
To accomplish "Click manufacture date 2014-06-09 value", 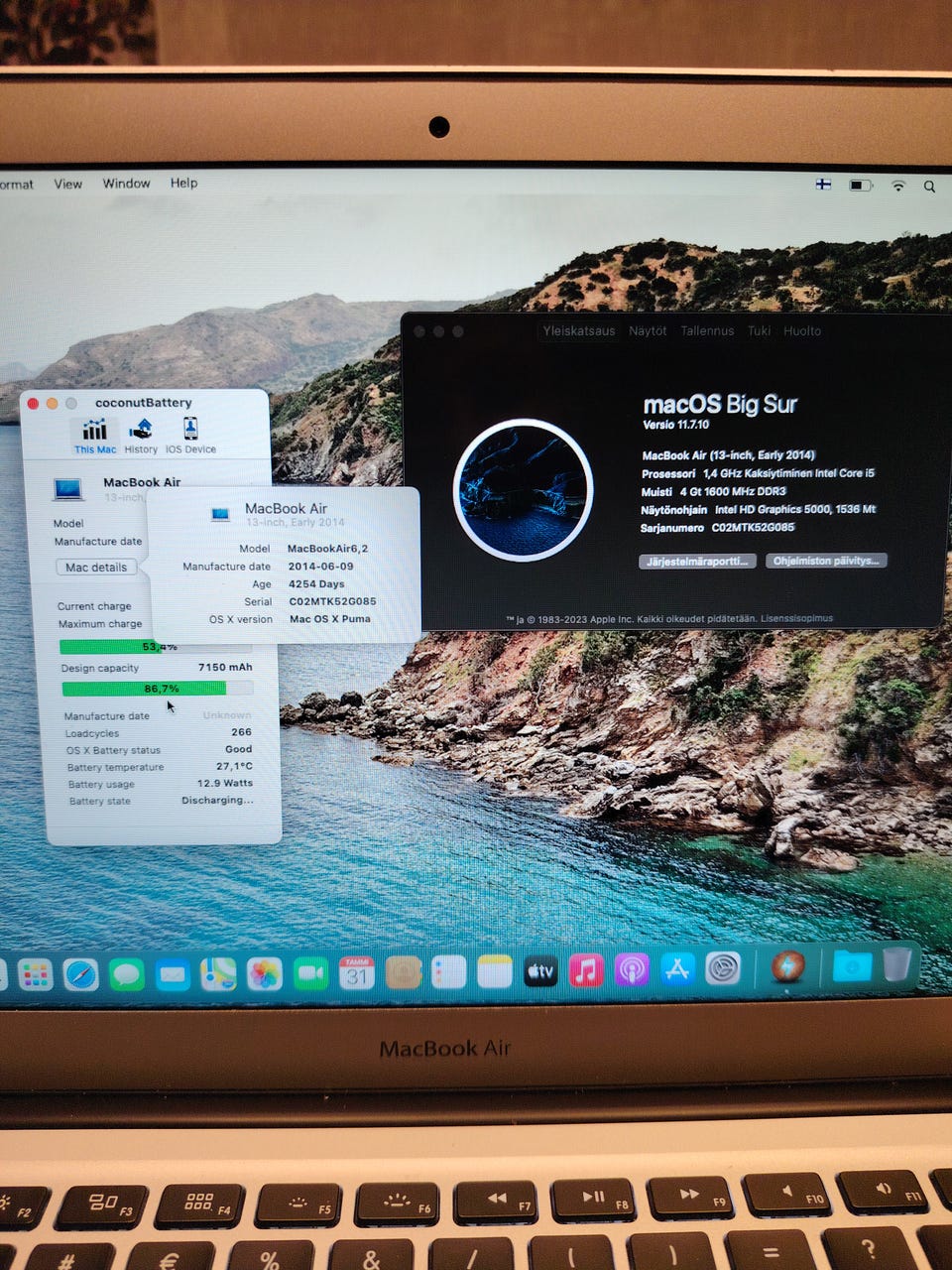I will 320,567.
